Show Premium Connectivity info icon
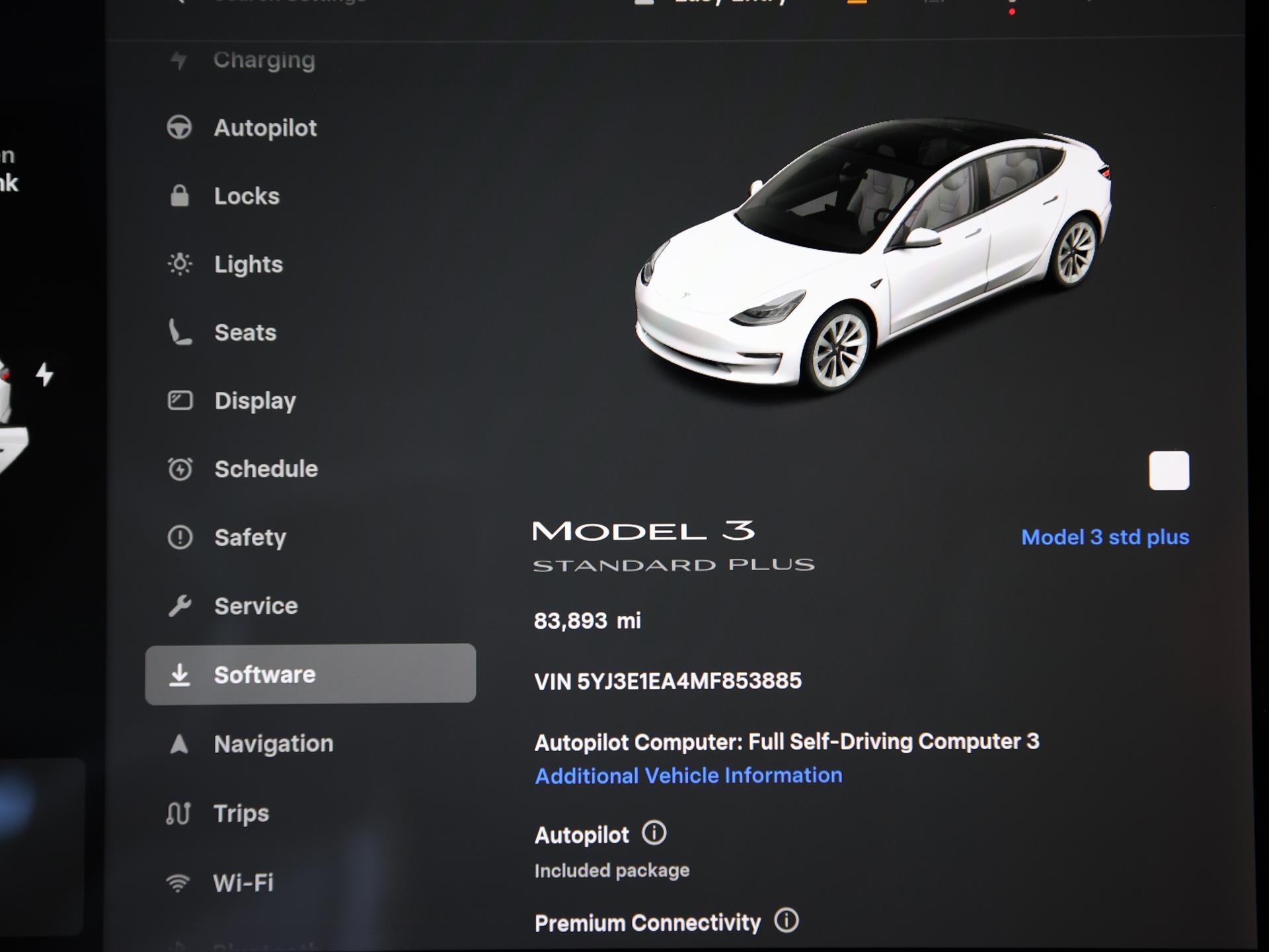This screenshot has height=952, width=1269. pos(787,920)
